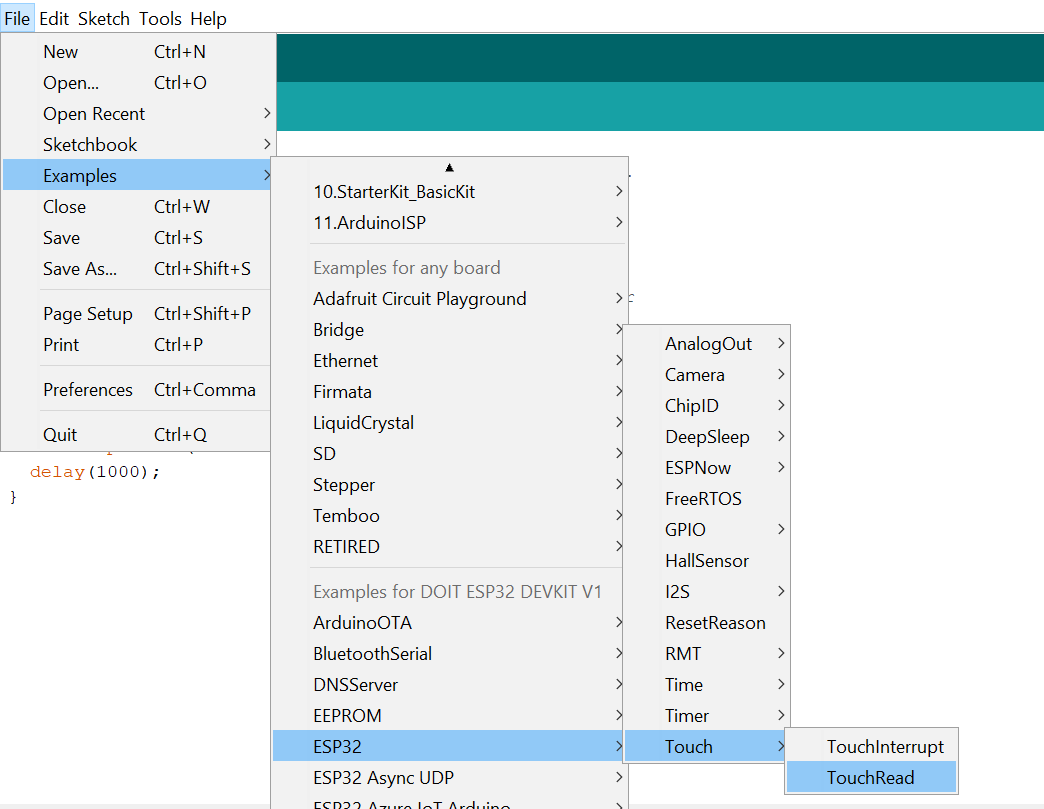Choose Open... from the File menu
1044x809 pixels.
[x=138, y=83]
